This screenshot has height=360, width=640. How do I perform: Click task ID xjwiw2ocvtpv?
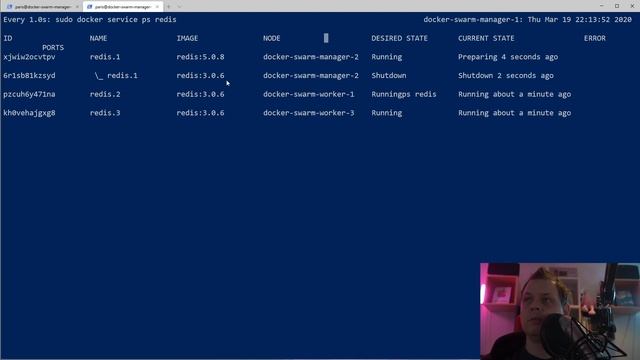(29, 57)
